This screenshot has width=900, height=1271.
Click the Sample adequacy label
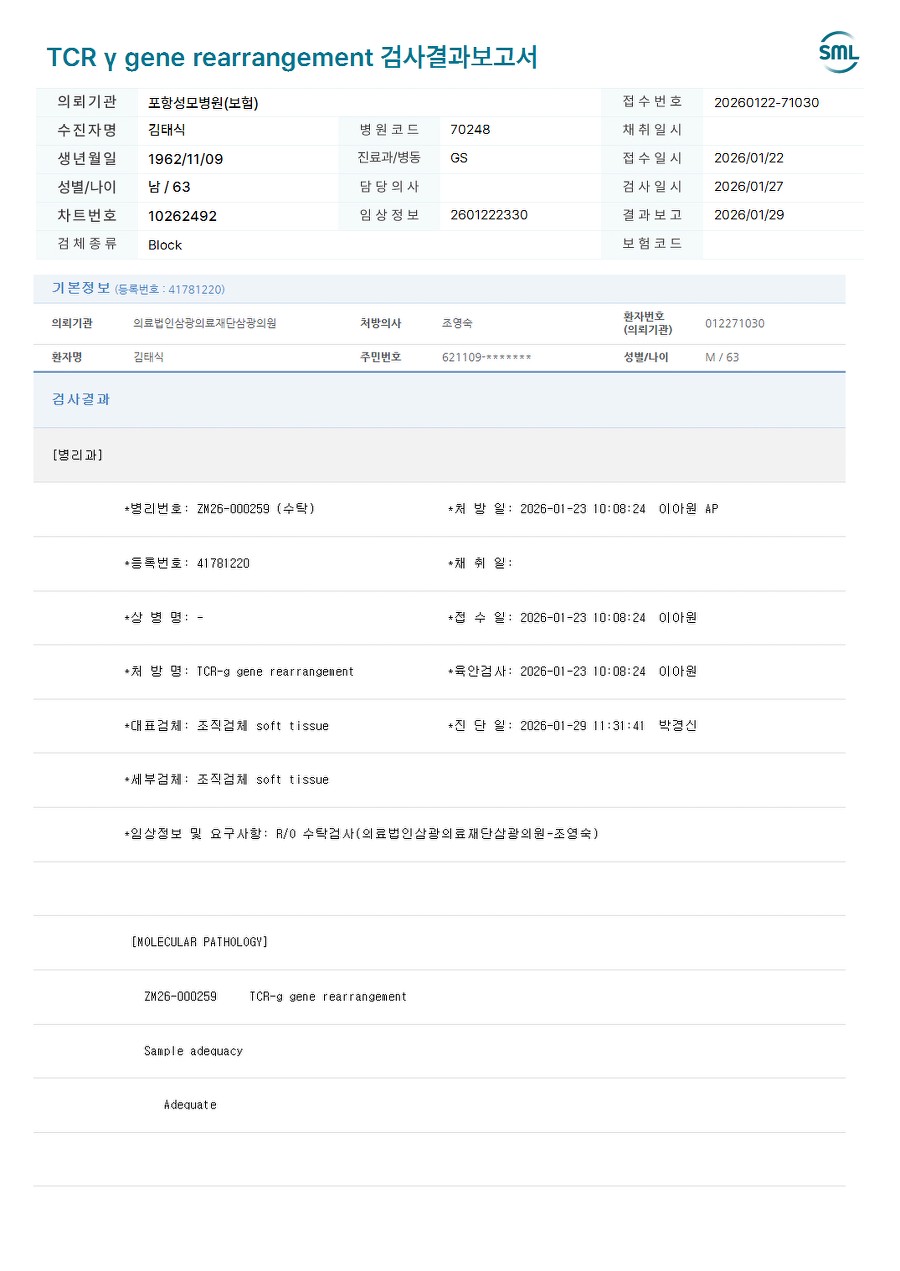[x=193, y=1051]
